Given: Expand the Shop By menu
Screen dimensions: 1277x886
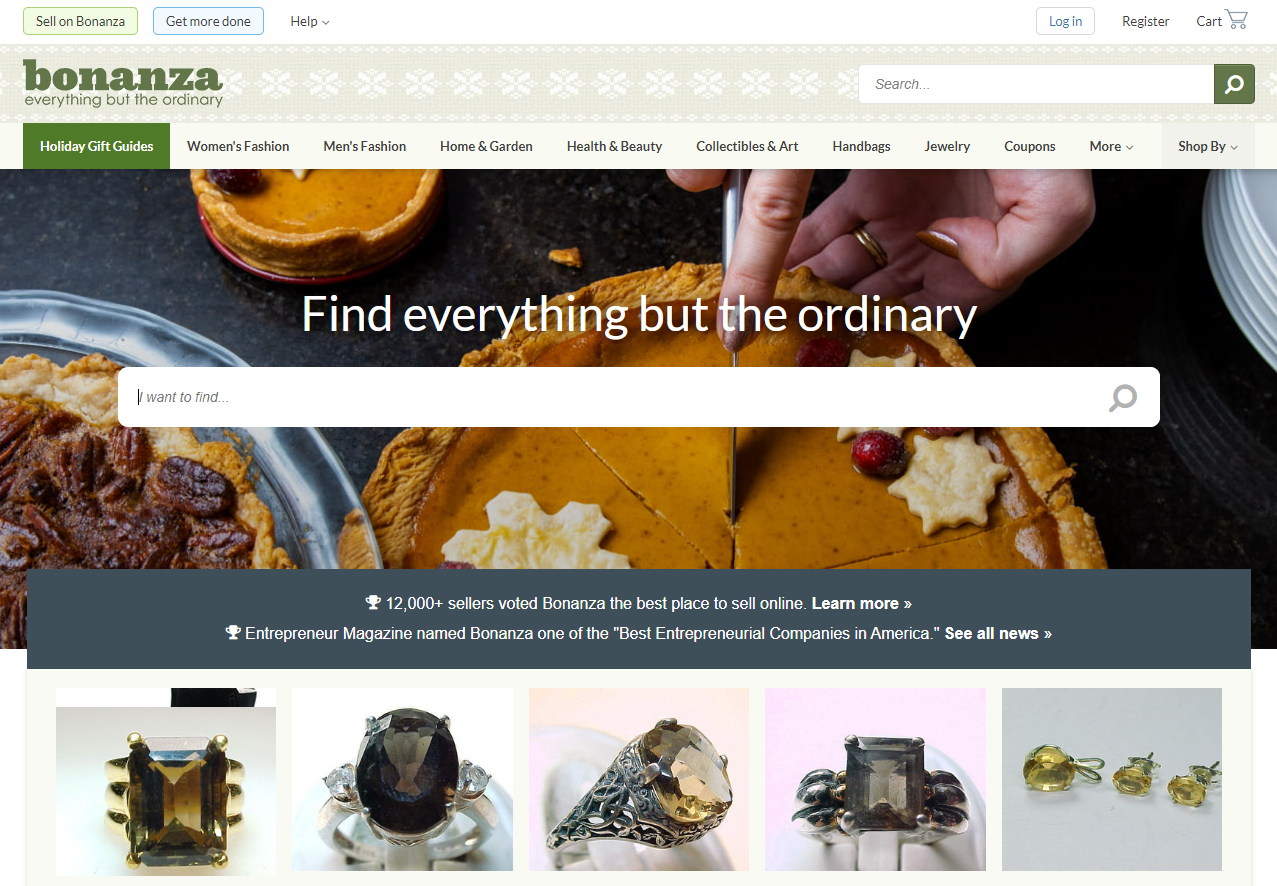Looking at the screenshot, I should coord(1208,146).
